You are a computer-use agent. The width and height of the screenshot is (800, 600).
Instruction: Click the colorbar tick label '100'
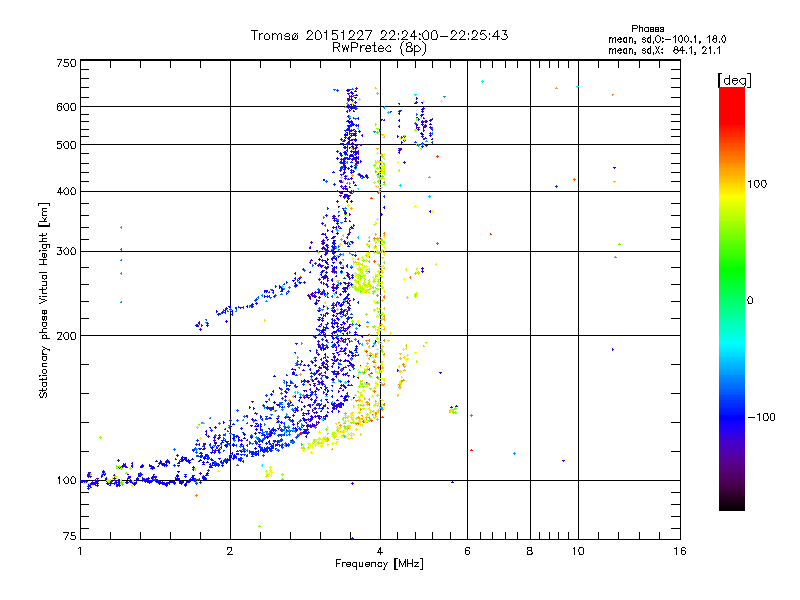pyautogui.click(x=757, y=184)
